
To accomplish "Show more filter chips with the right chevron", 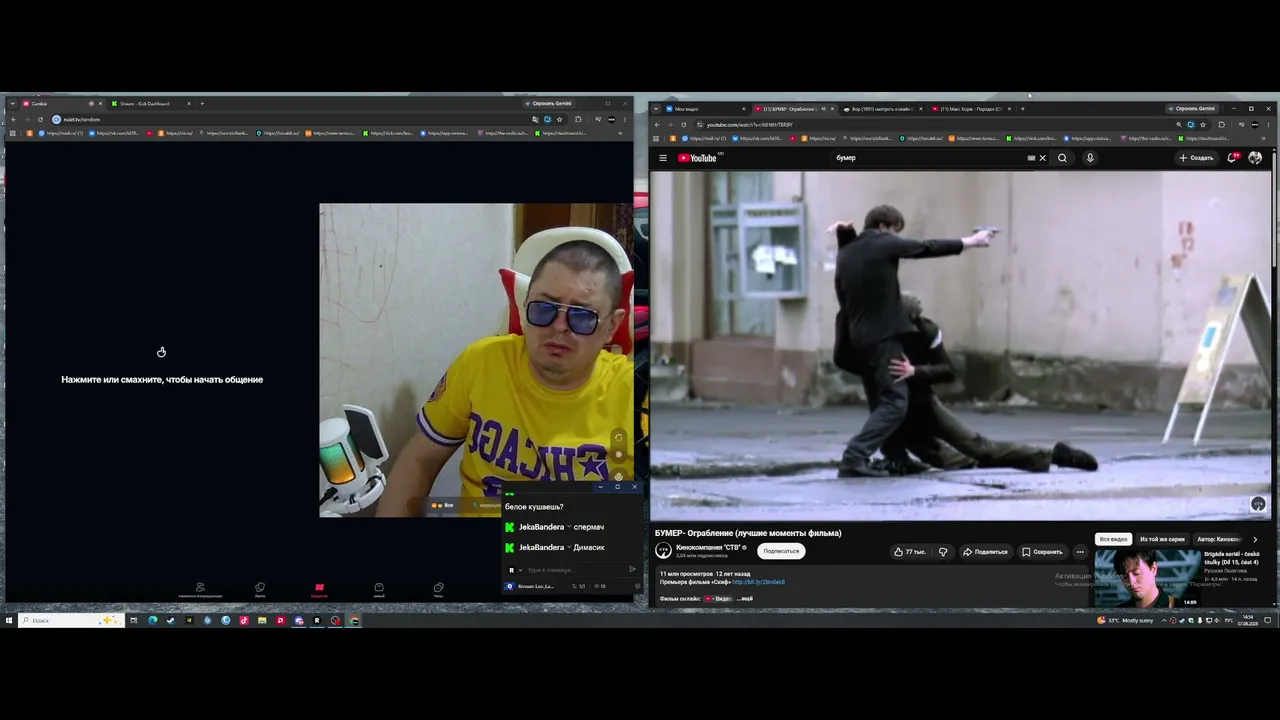I will point(1255,539).
